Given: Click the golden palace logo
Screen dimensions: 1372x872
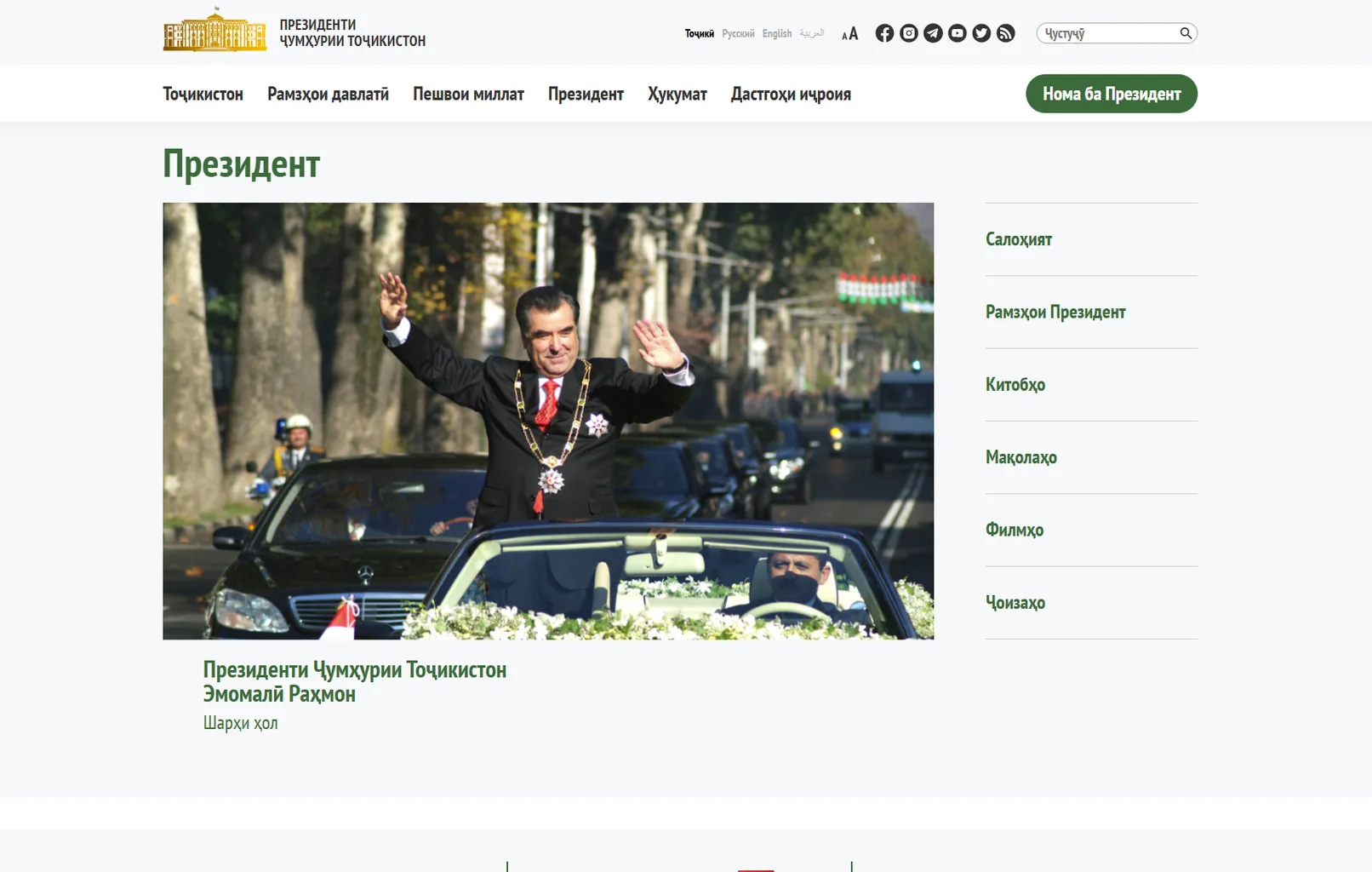Looking at the screenshot, I should (214, 30).
